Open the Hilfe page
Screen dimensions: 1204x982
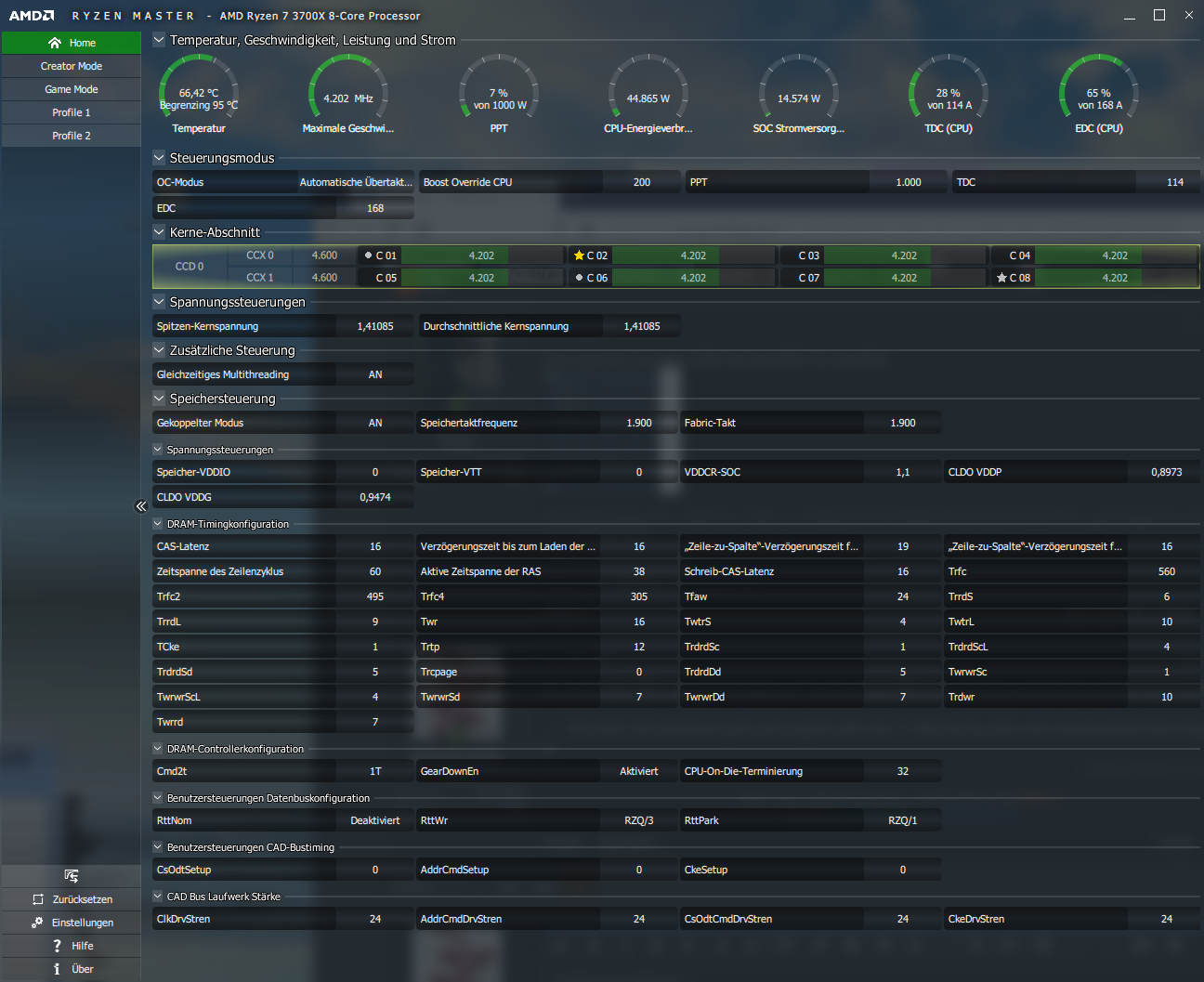pos(72,946)
